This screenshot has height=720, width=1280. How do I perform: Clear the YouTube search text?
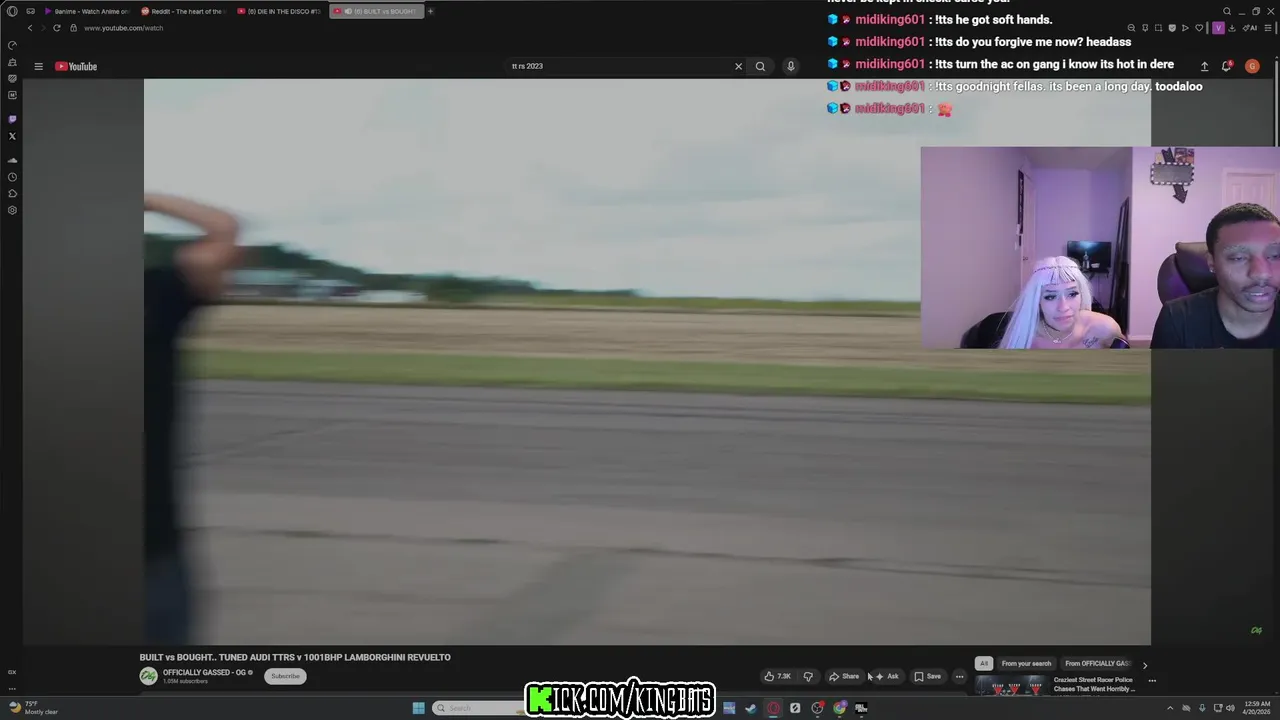coord(738,66)
